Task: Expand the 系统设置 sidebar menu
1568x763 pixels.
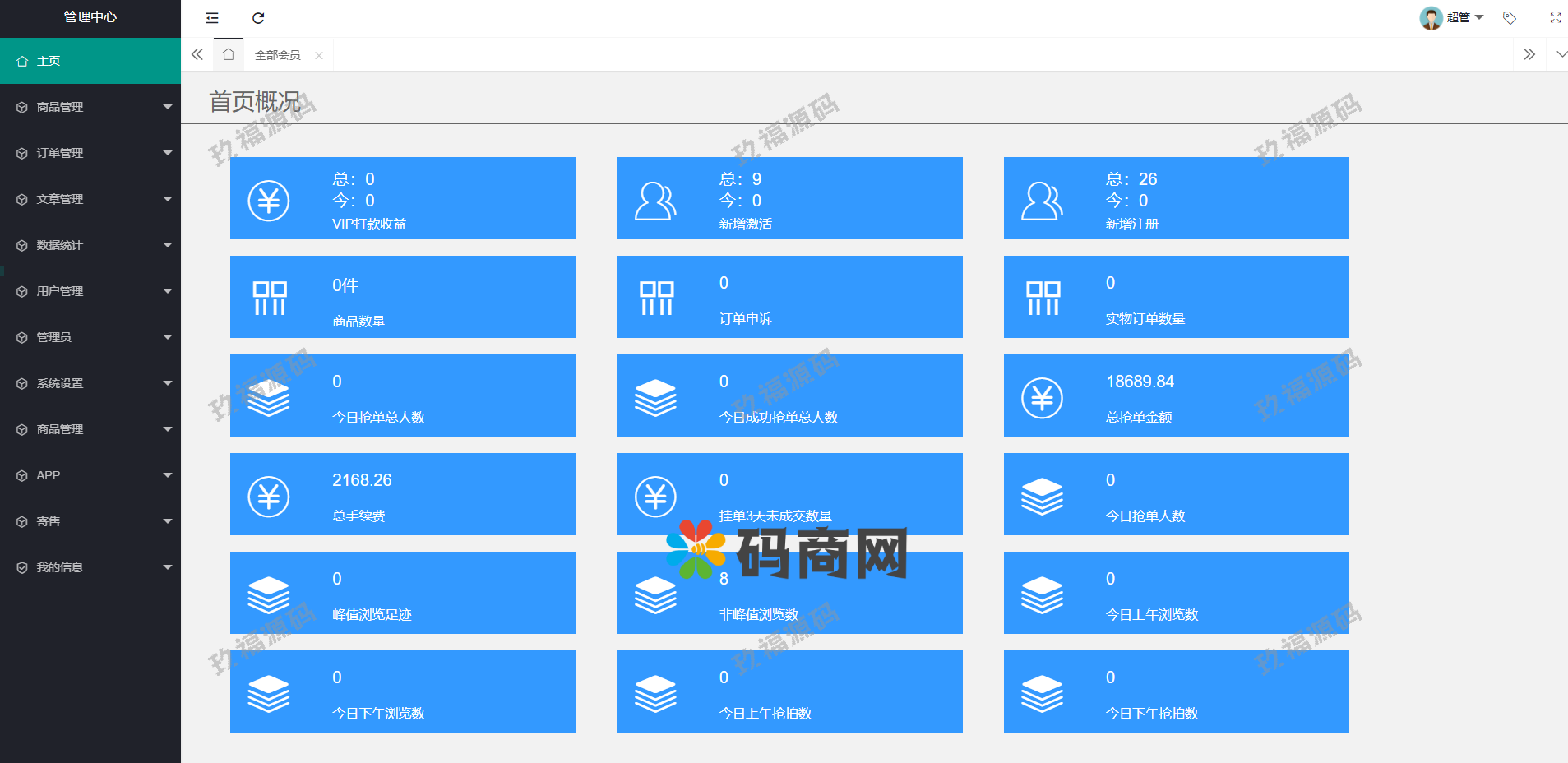Action: [x=90, y=383]
